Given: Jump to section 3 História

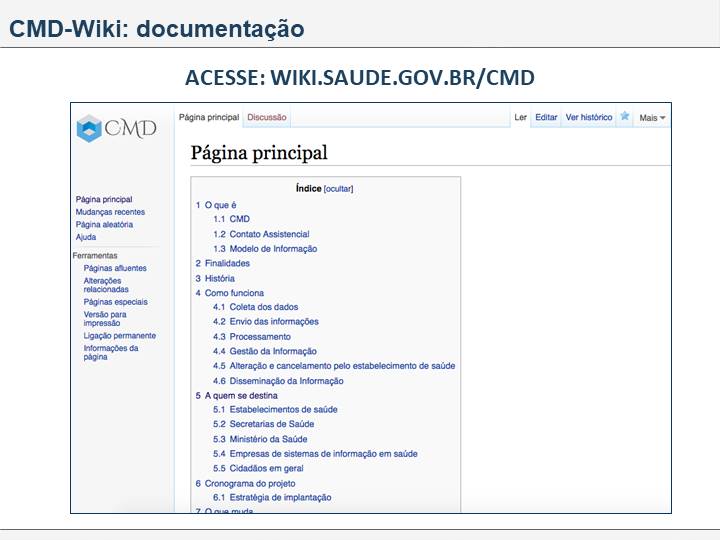Looking at the screenshot, I should (x=215, y=278).
